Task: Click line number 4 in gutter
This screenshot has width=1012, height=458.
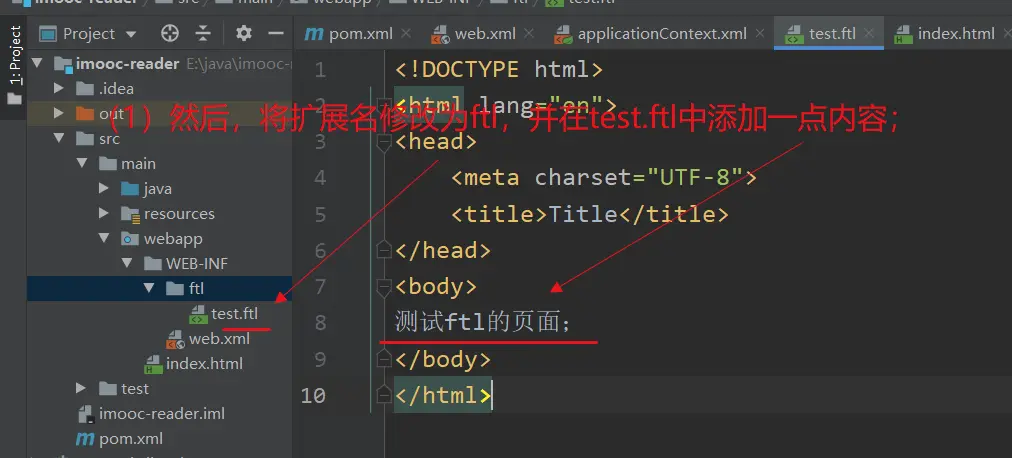Action: click(320, 177)
